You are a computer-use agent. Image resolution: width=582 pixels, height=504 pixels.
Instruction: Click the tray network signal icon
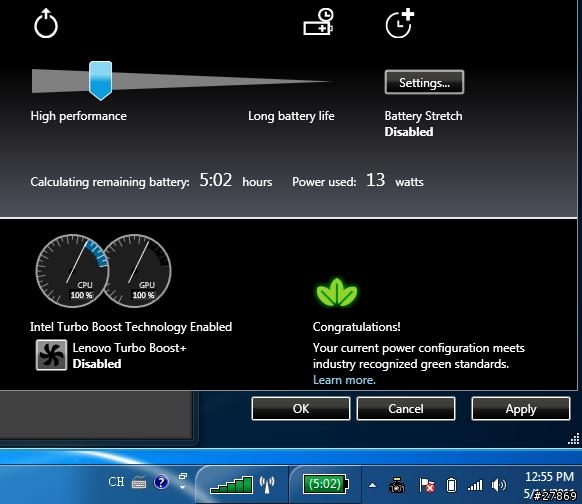(x=475, y=485)
